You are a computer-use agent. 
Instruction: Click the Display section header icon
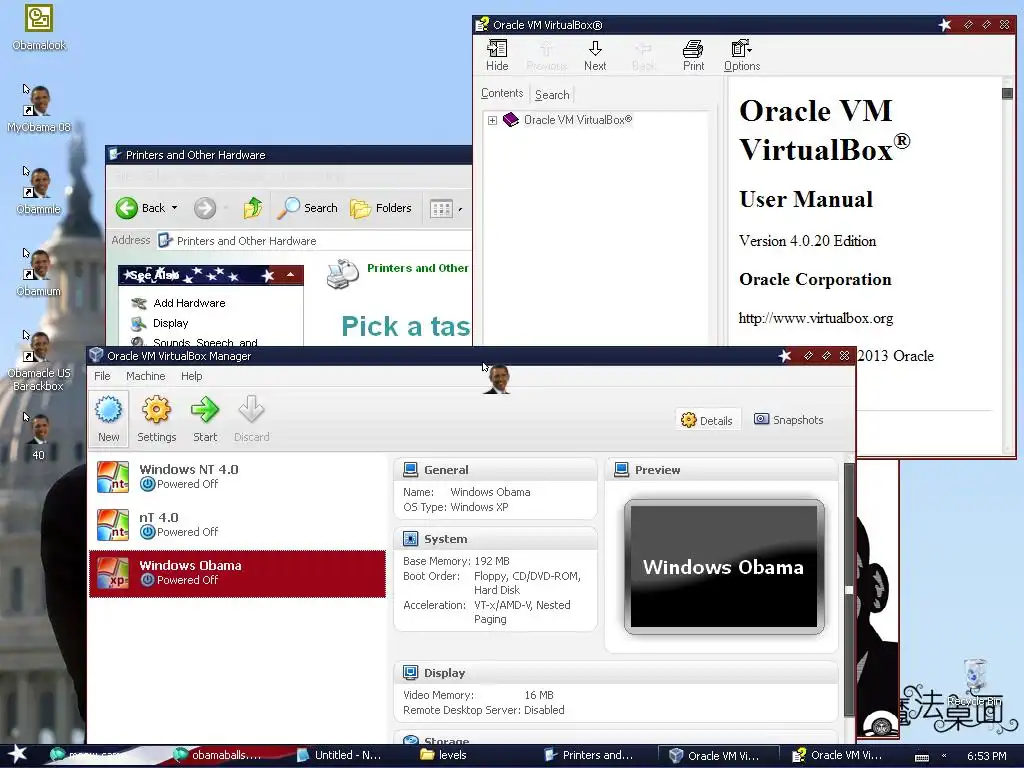(x=411, y=673)
